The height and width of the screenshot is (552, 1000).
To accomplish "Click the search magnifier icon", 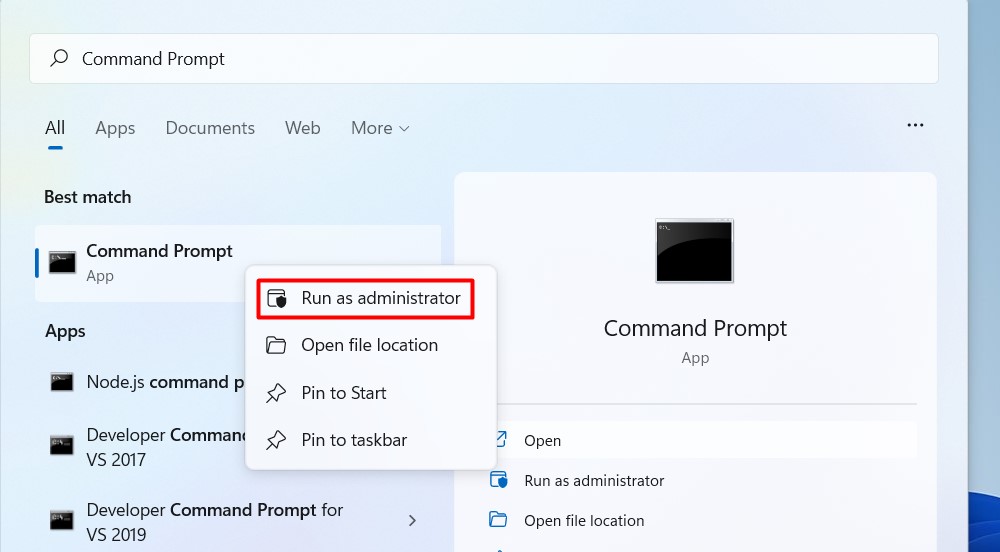I will [x=59, y=58].
